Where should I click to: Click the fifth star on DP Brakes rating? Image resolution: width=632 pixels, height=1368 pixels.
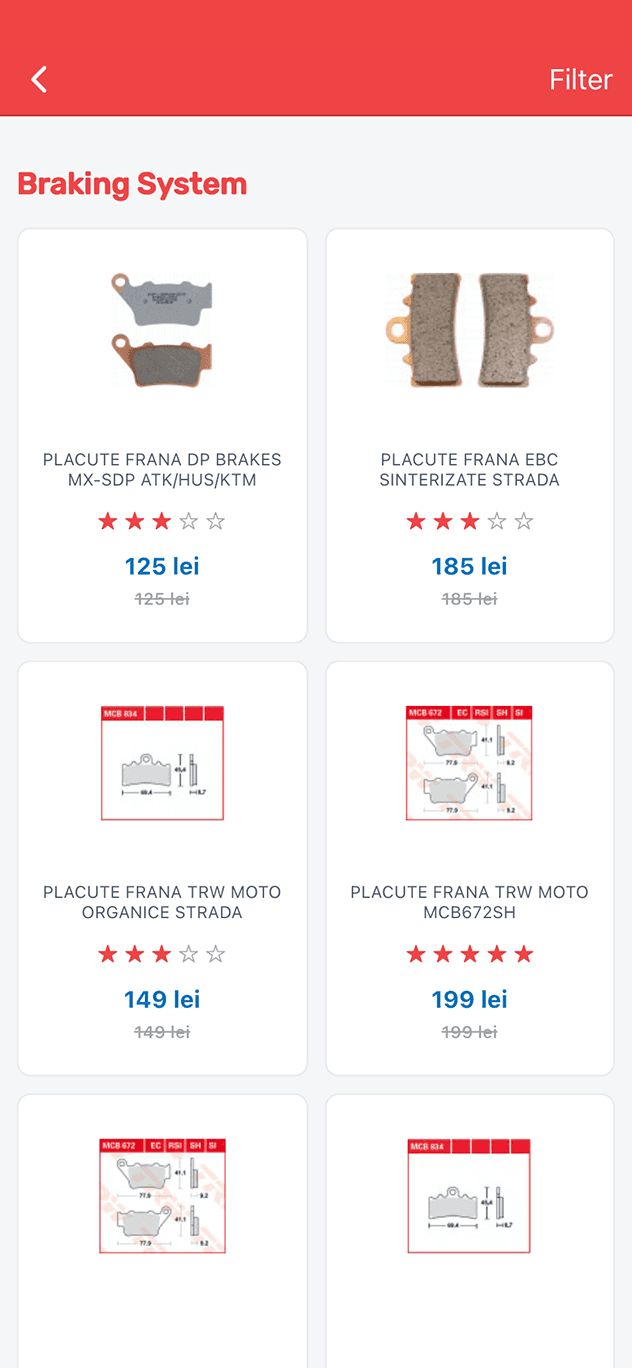[216, 521]
